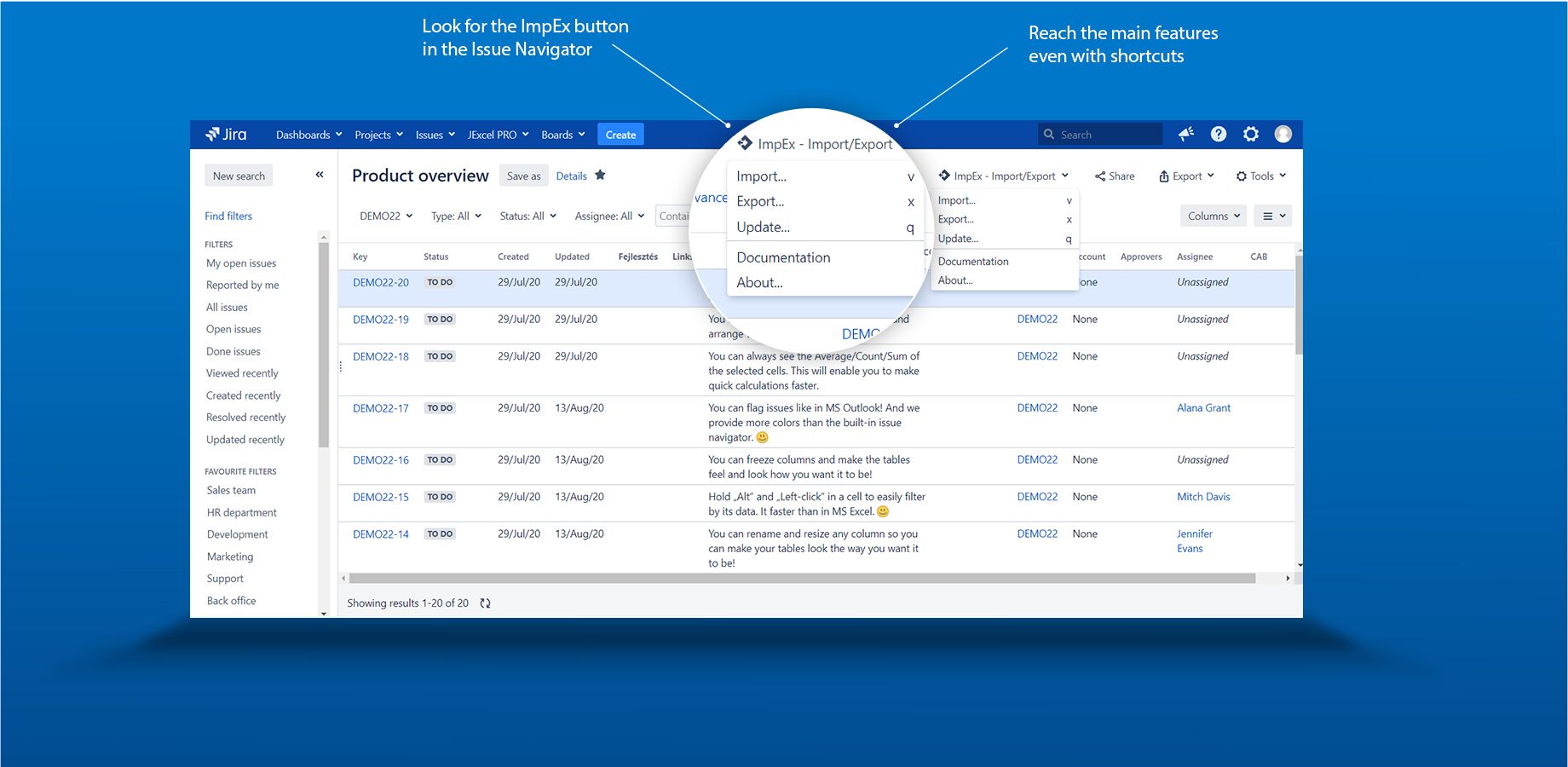Open the Tools dropdown
Viewport: 1568px width, 767px height.
tap(1261, 176)
